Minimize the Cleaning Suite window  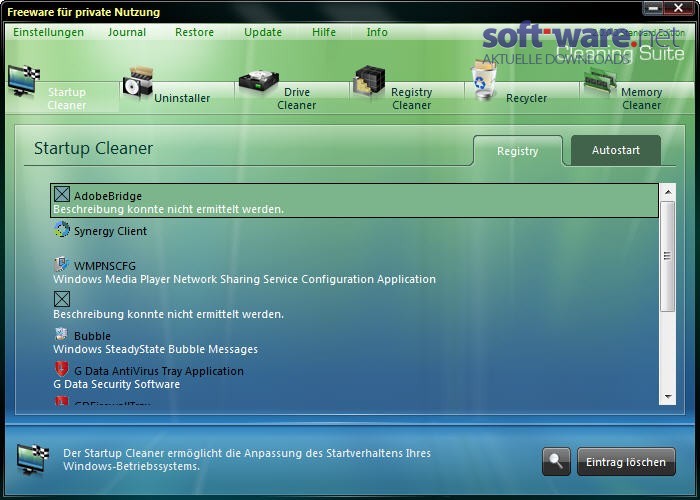point(653,8)
